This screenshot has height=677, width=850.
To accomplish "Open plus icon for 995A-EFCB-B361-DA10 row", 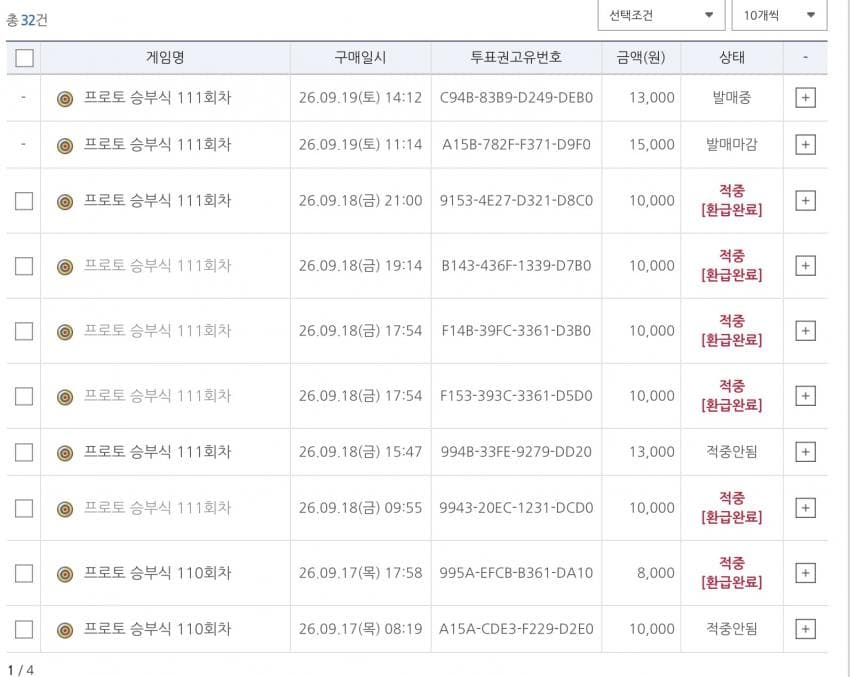I will point(805,573).
